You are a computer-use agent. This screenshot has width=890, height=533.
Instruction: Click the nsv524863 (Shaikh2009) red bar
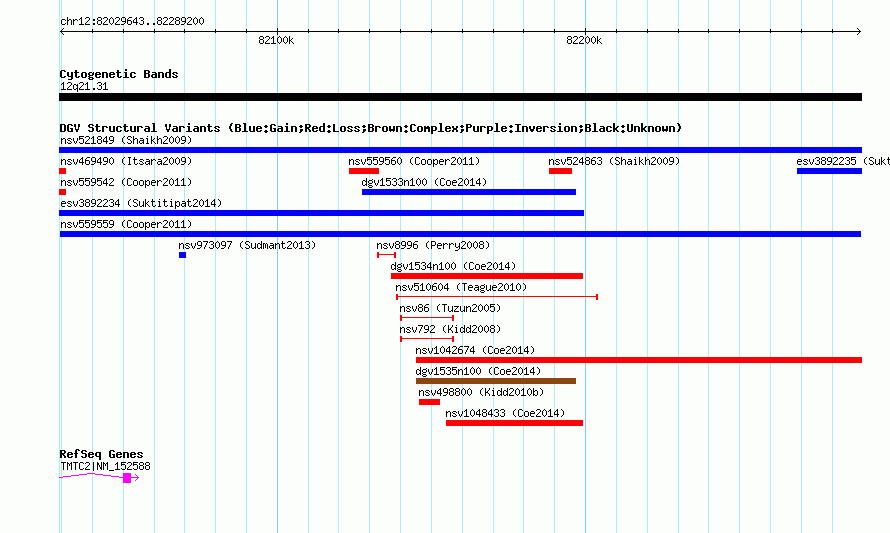click(x=560, y=171)
